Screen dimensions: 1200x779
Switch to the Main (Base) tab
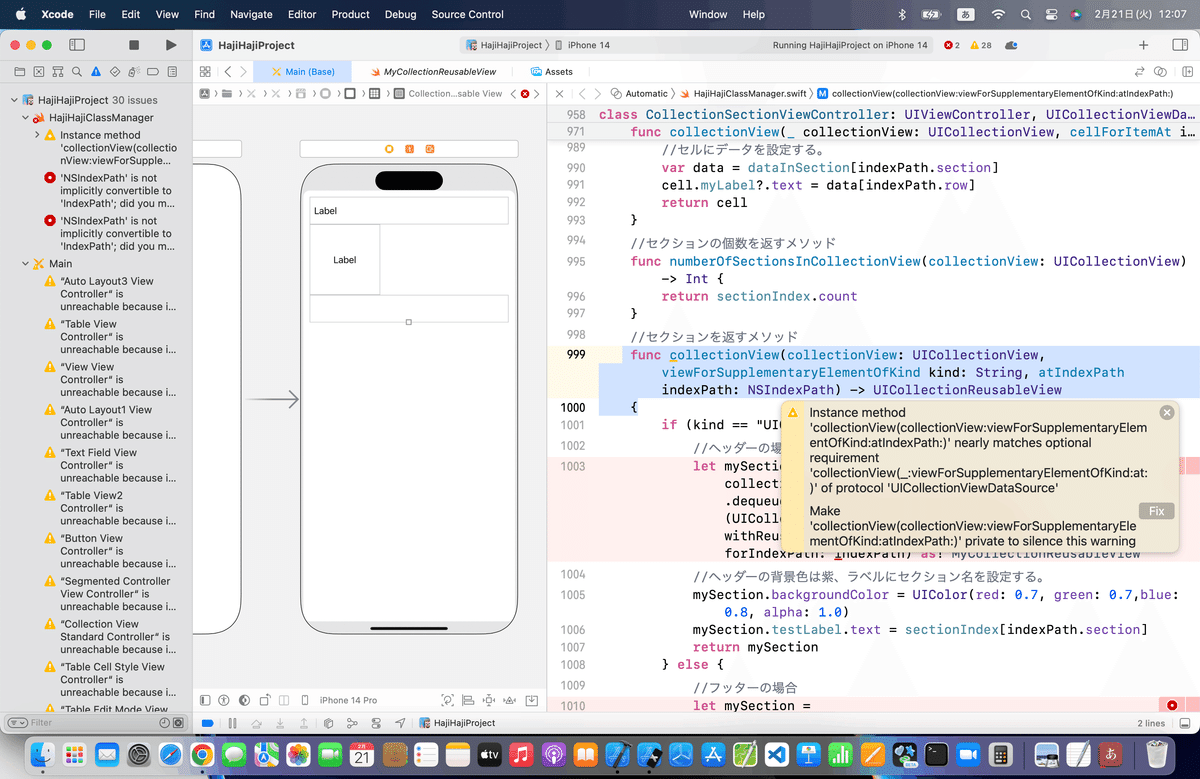[x=302, y=72]
